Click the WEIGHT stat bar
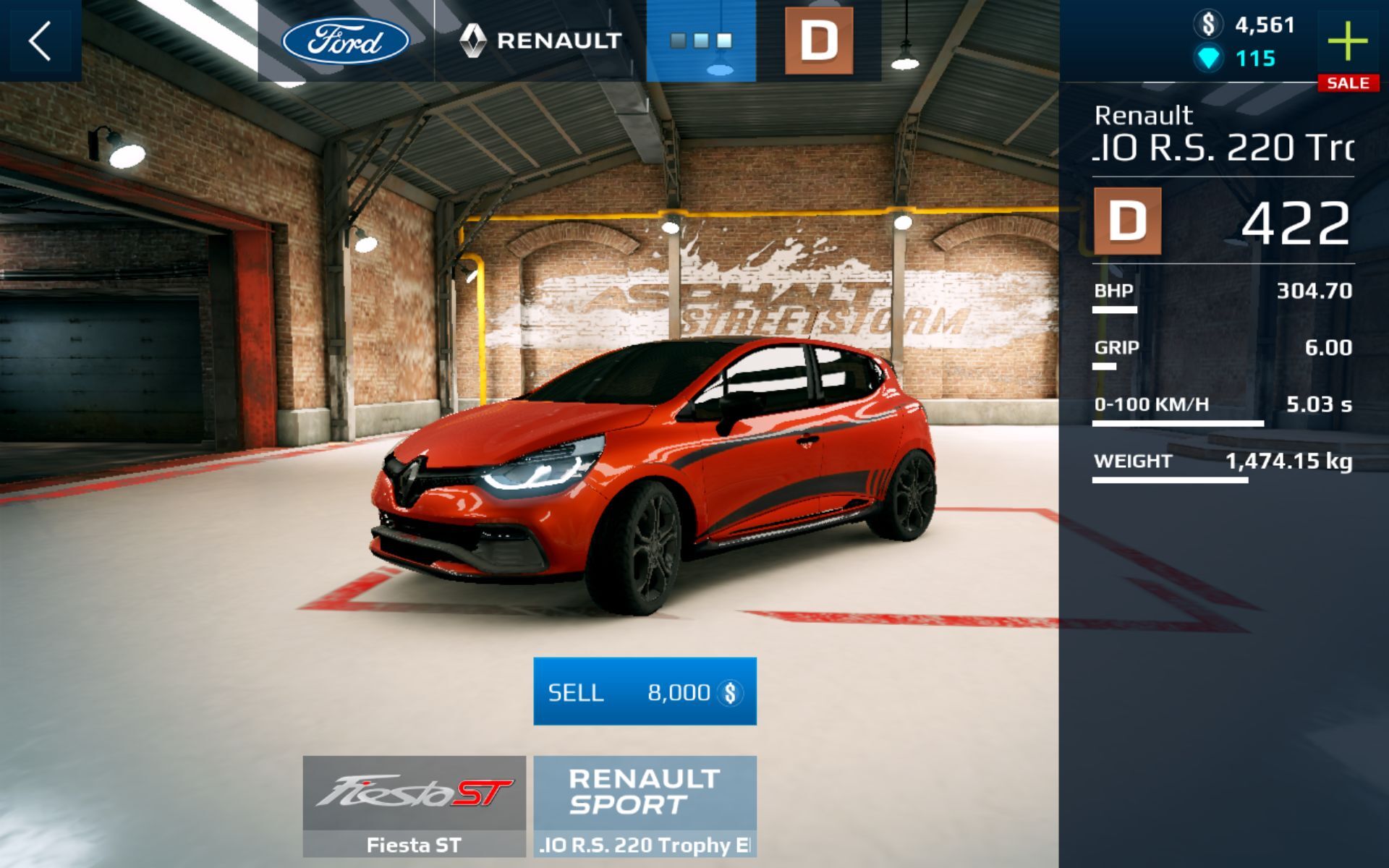1389x868 pixels. point(1170,480)
